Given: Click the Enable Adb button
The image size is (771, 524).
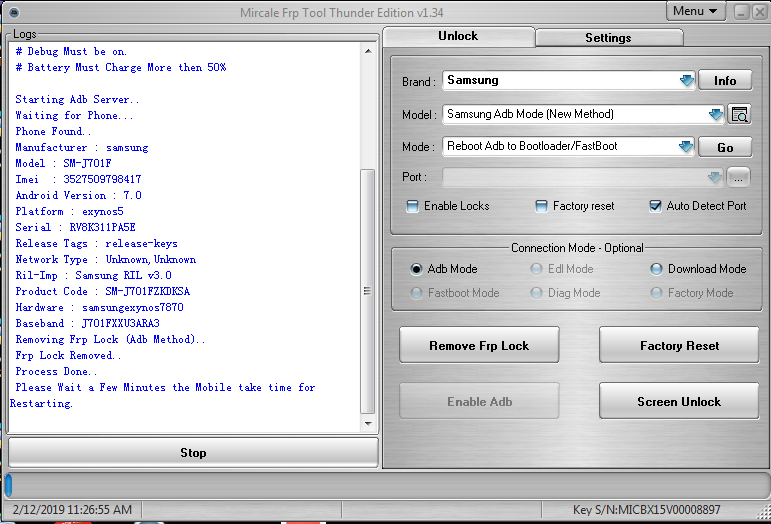Looking at the screenshot, I should click(479, 402).
